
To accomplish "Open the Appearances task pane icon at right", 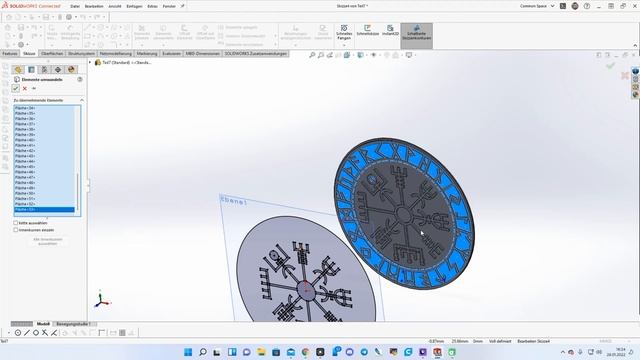I will coord(636,95).
